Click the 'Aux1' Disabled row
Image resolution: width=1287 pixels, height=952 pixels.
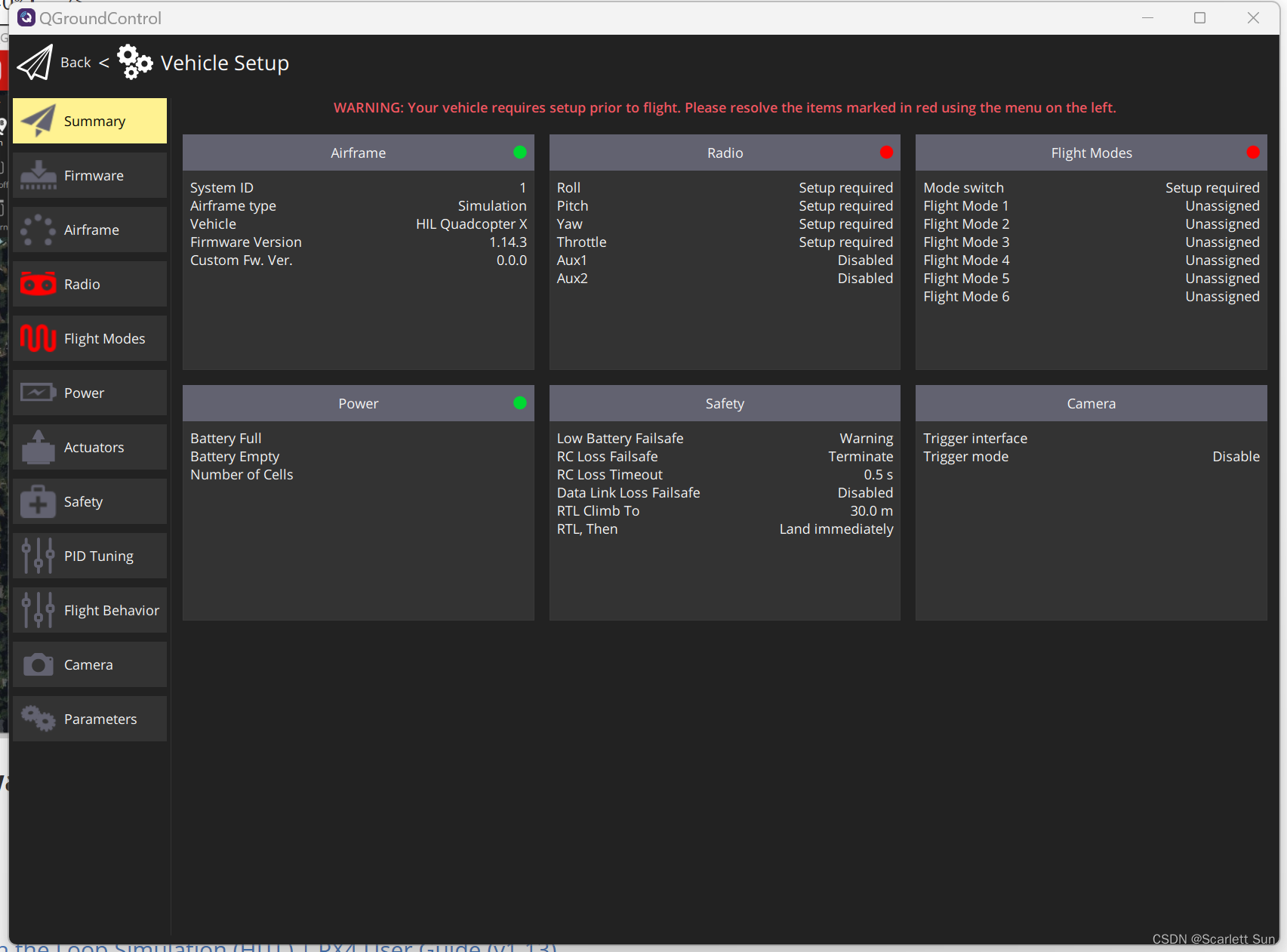tap(725, 260)
